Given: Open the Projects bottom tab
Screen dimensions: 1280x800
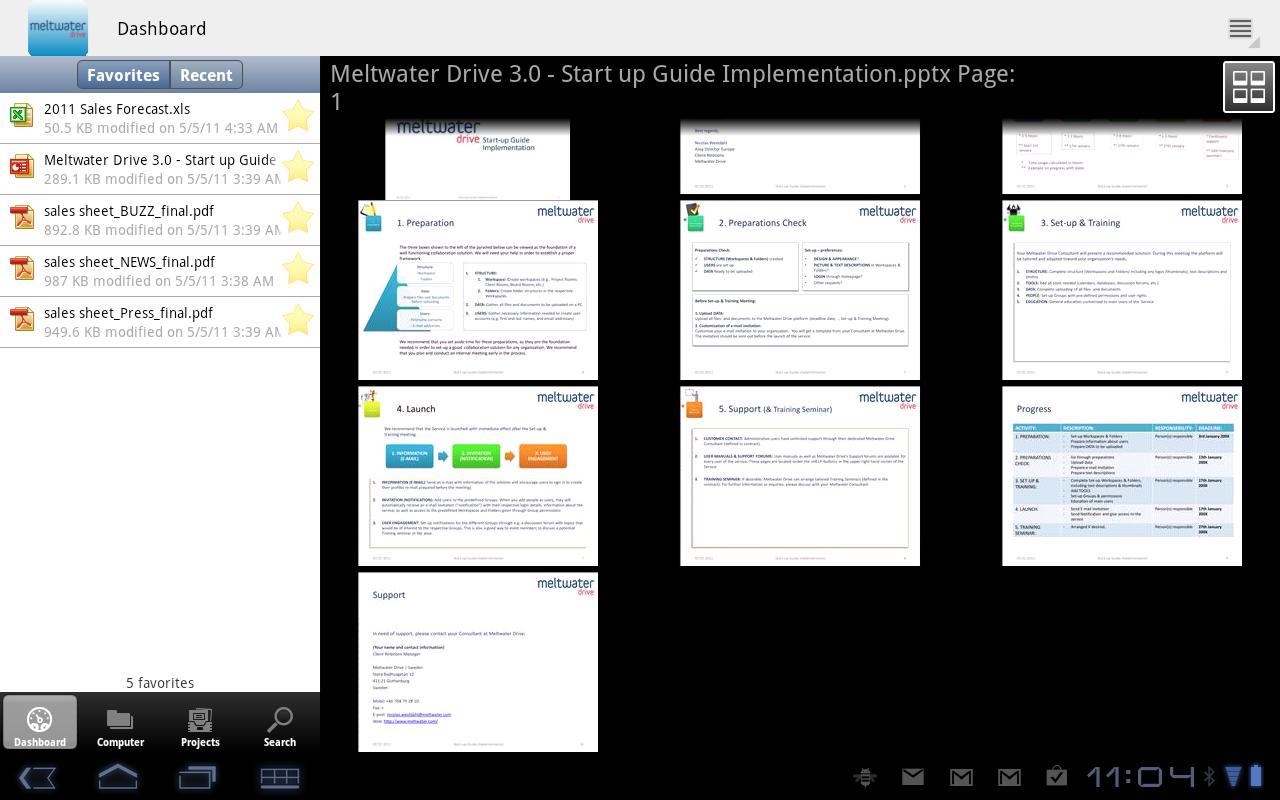Looking at the screenshot, I should tap(200, 723).
